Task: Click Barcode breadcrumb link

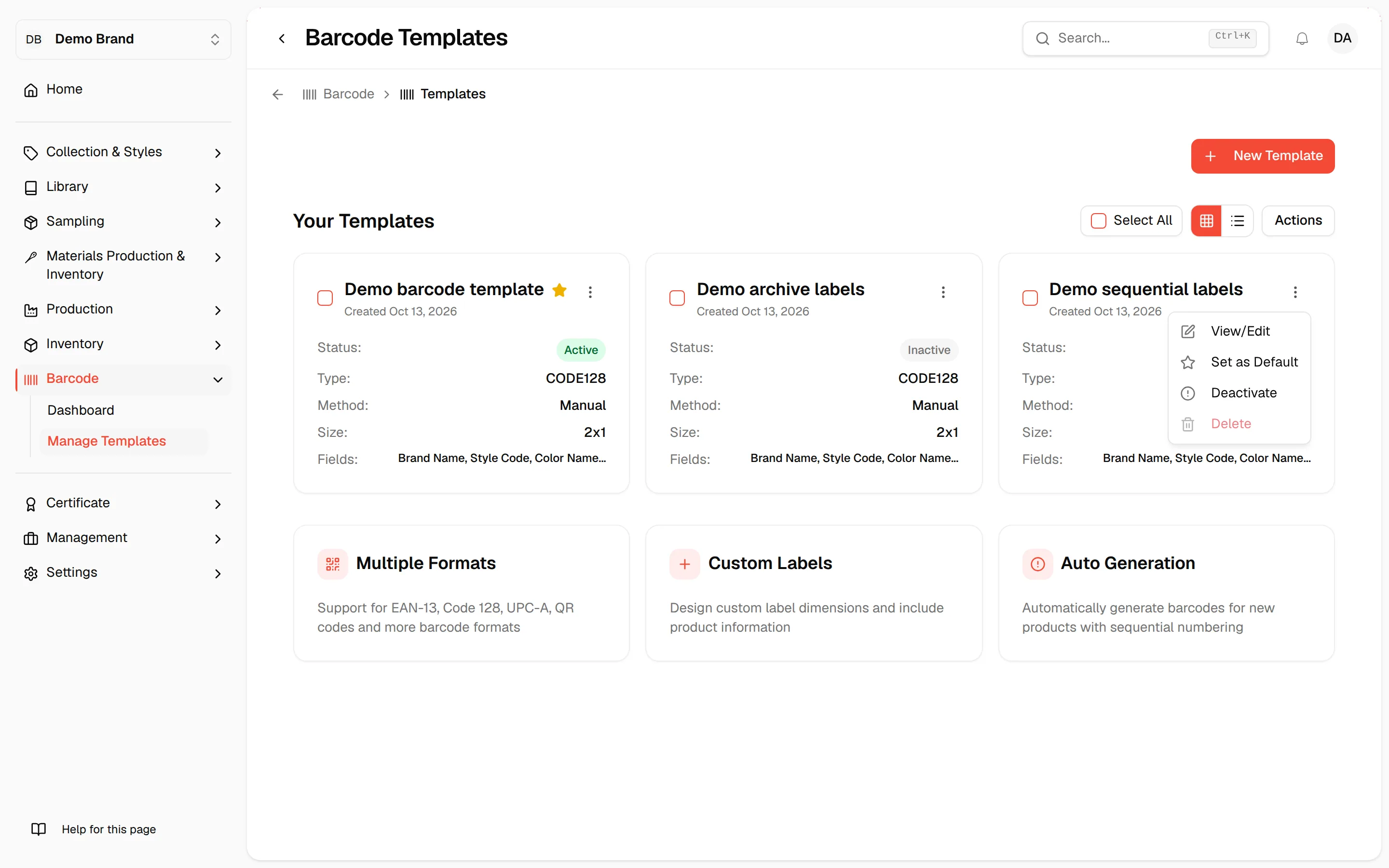Action: (339, 94)
